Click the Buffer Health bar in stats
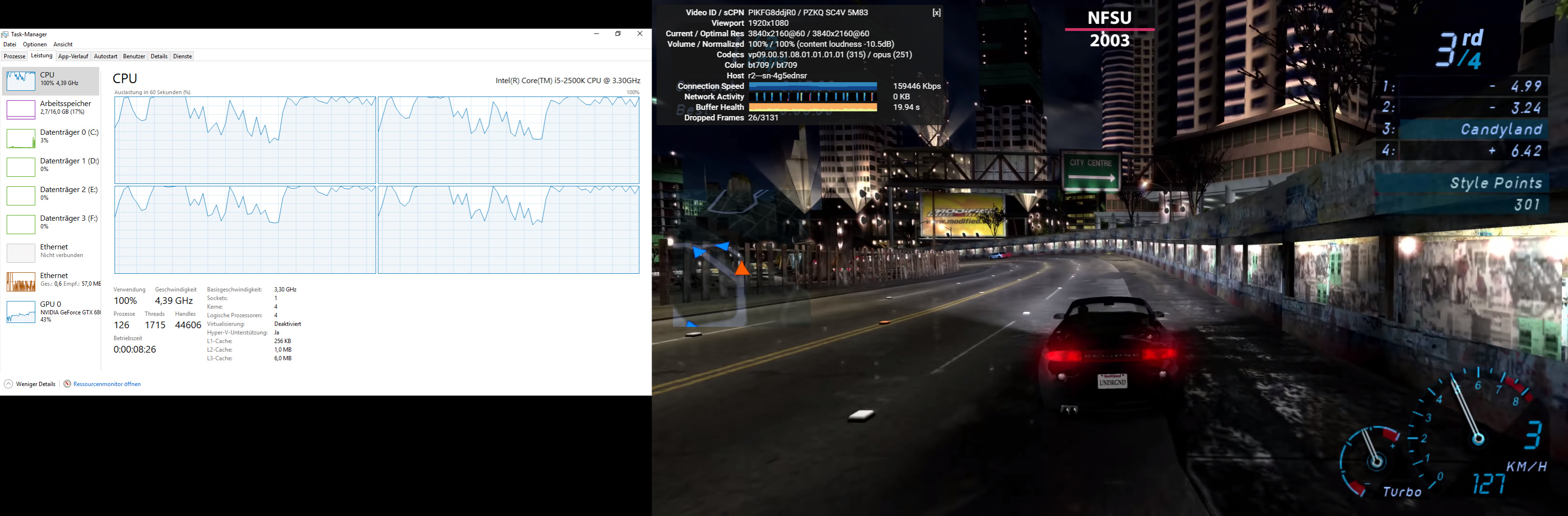The height and width of the screenshot is (516, 1568). (812, 107)
